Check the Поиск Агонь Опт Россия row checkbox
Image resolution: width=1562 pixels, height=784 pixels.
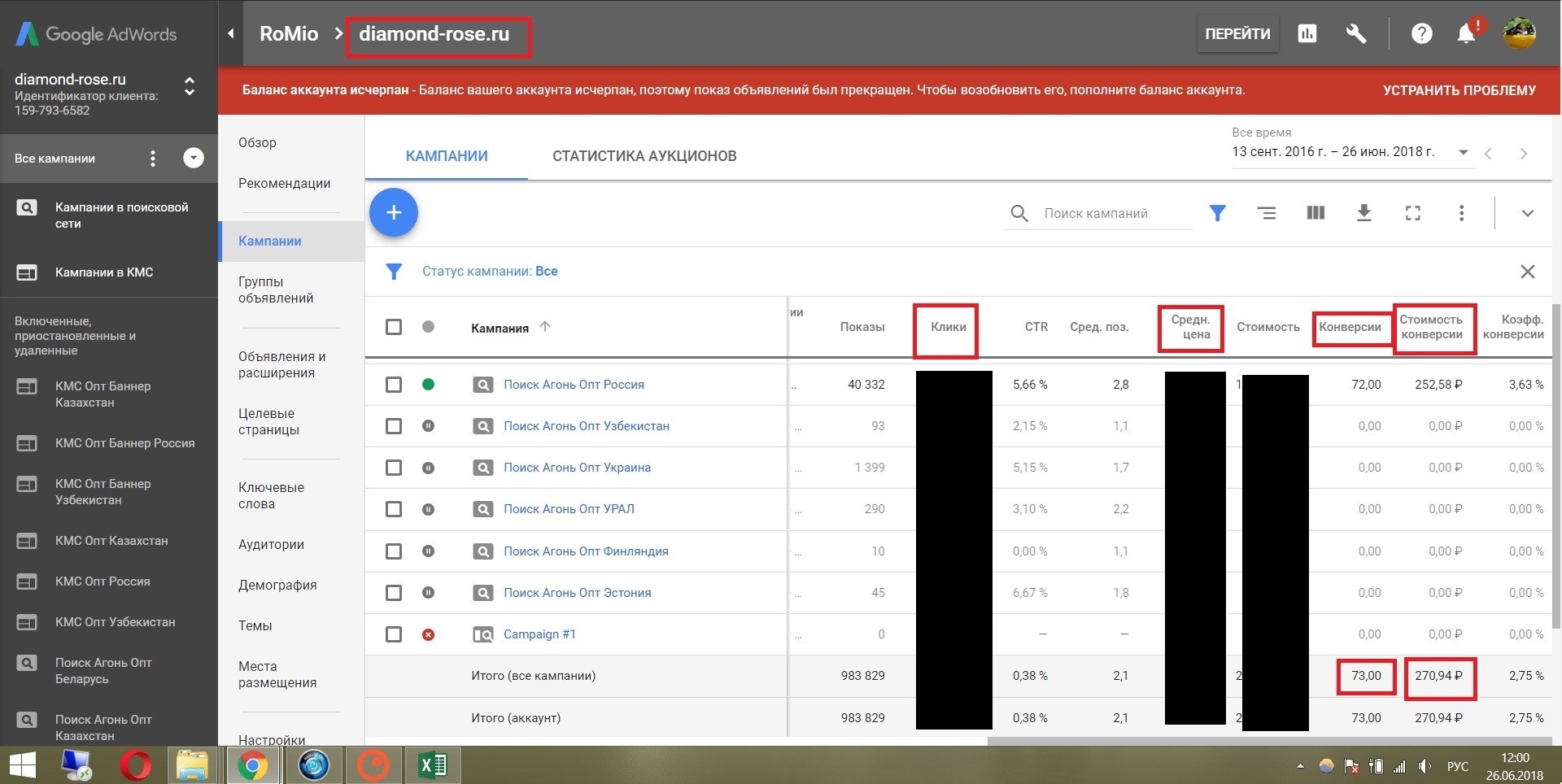(394, 385)
